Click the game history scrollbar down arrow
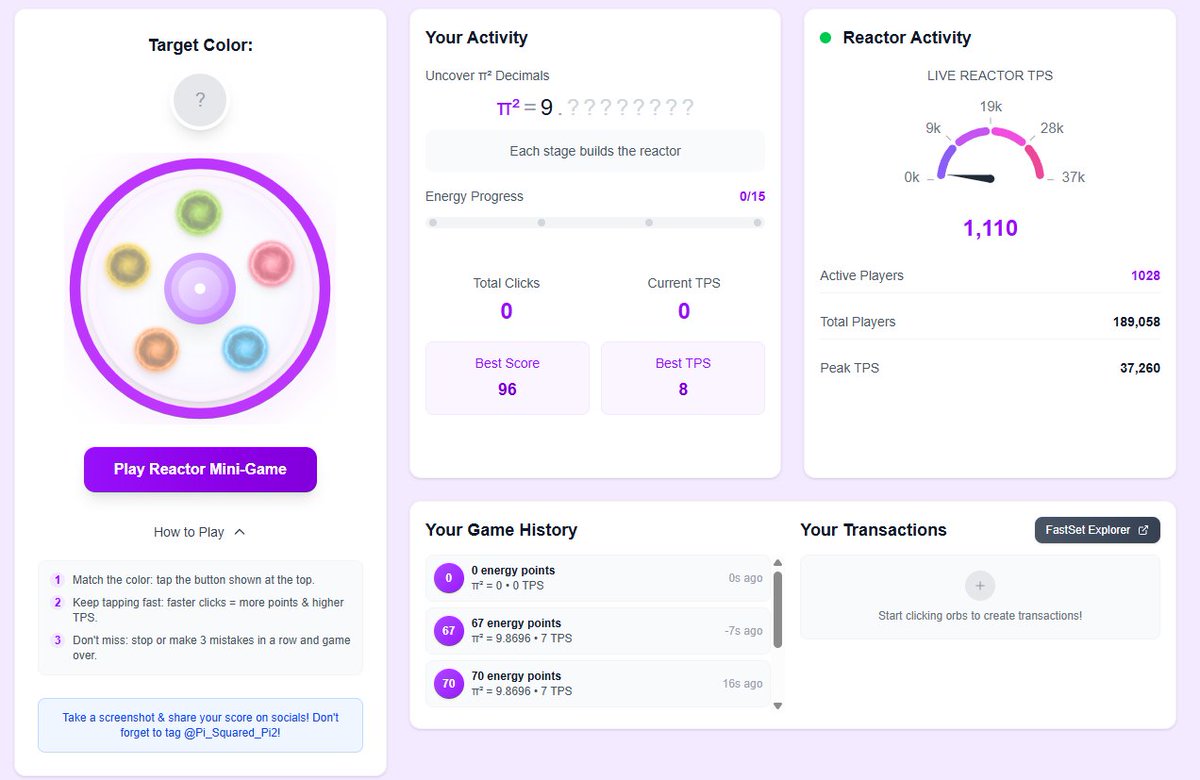 (778, 706)
